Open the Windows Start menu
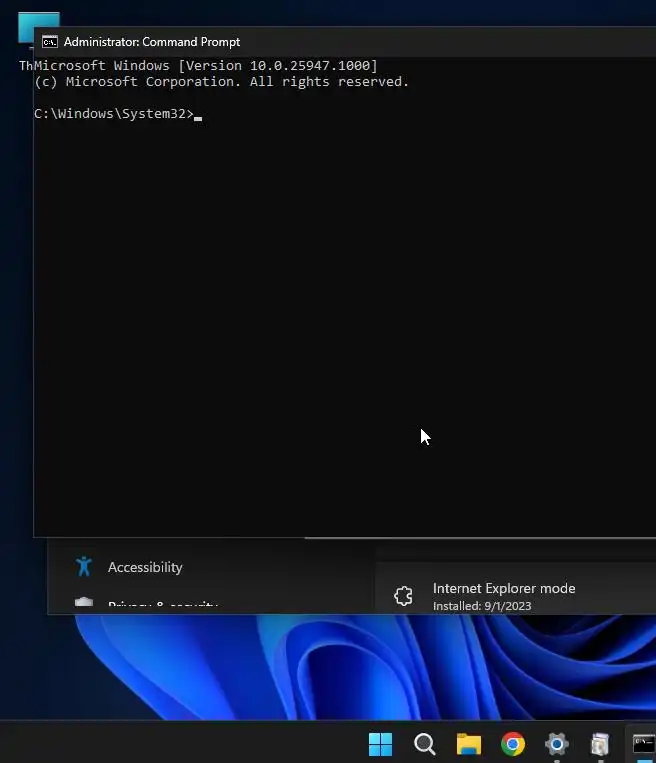 (381, 744)
